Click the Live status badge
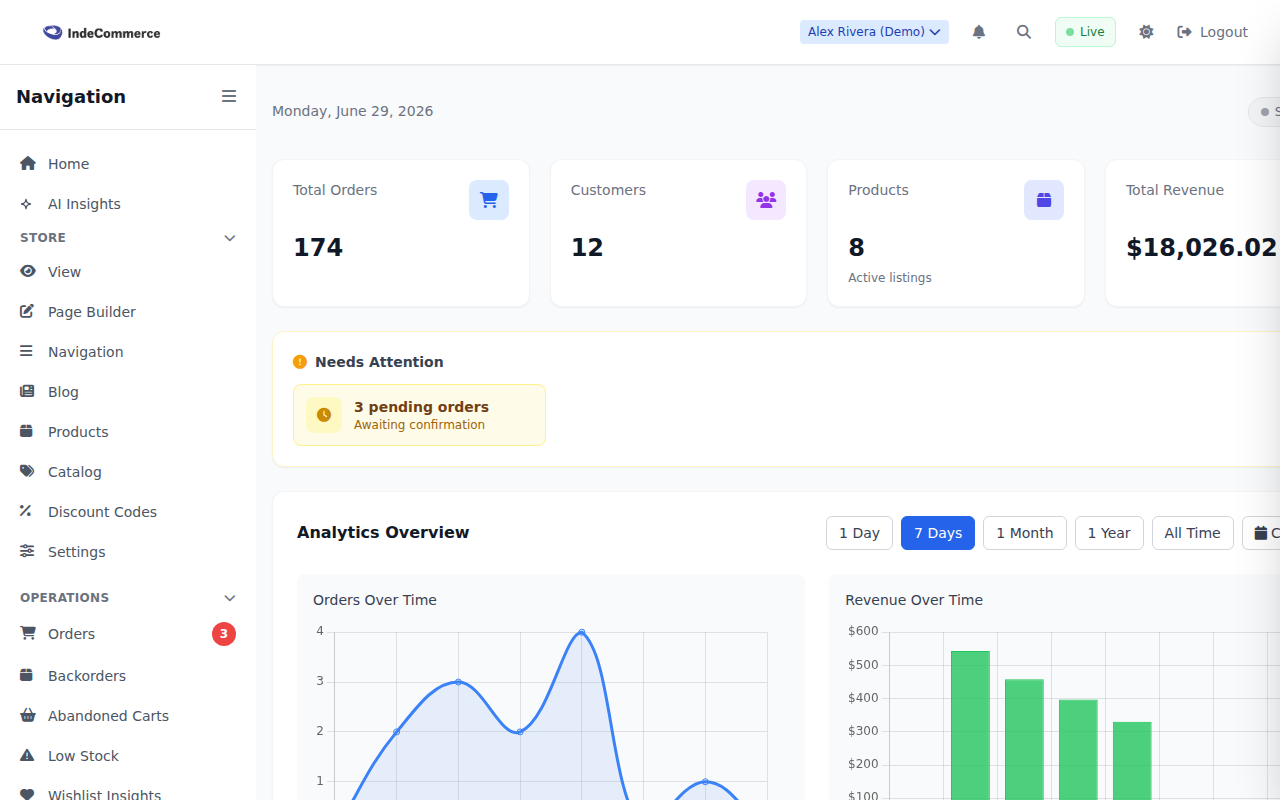 [1085, 32]
